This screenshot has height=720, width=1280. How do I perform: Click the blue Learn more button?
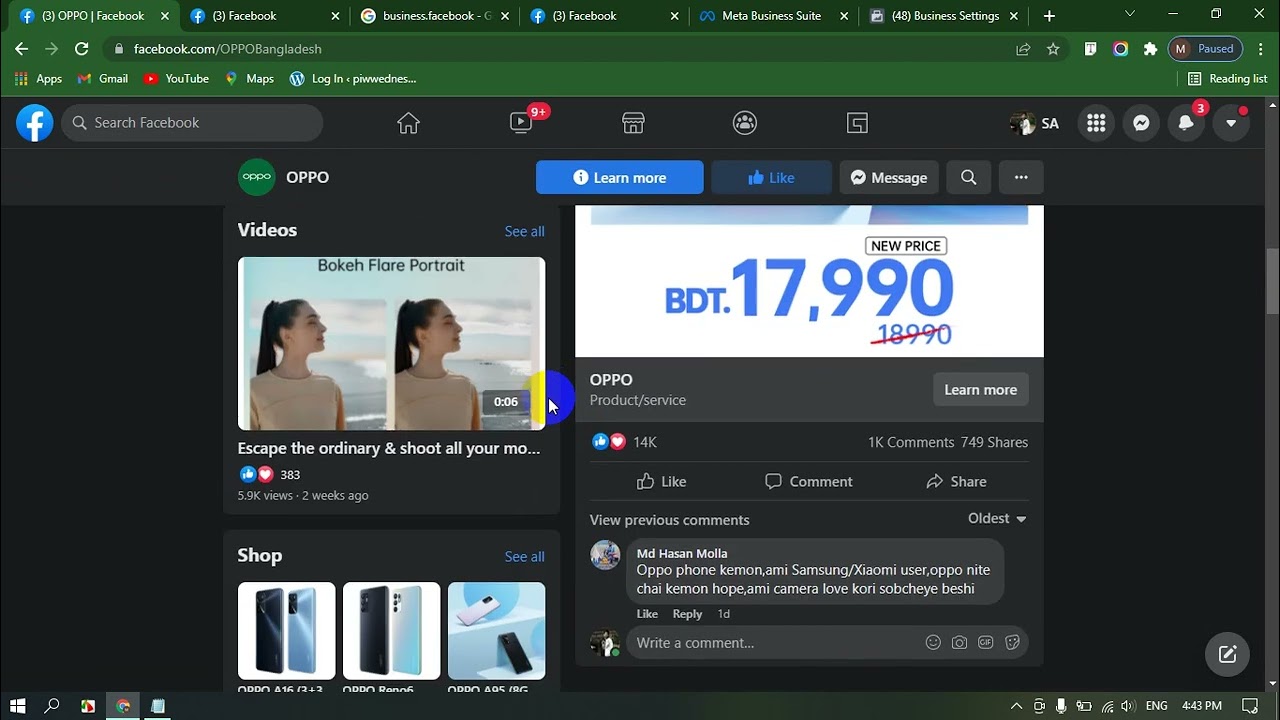pyautogui.click(x=619, y=177)
